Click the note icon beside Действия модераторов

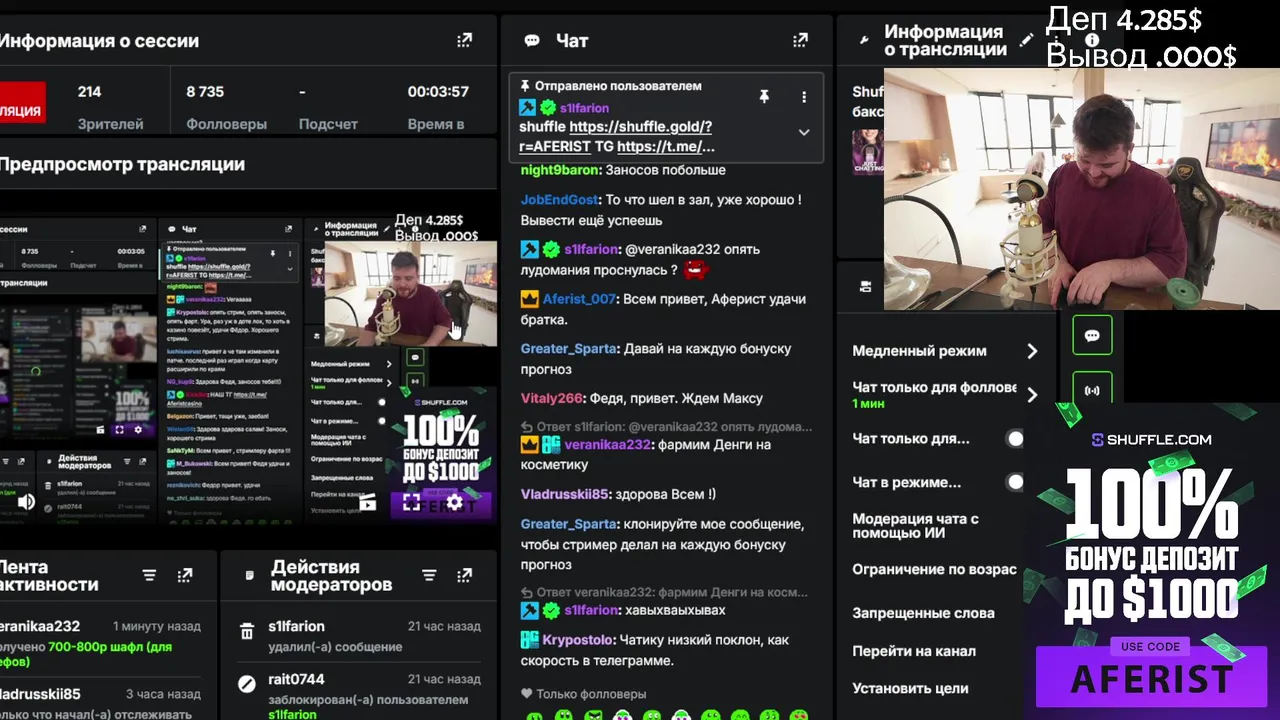250,576
